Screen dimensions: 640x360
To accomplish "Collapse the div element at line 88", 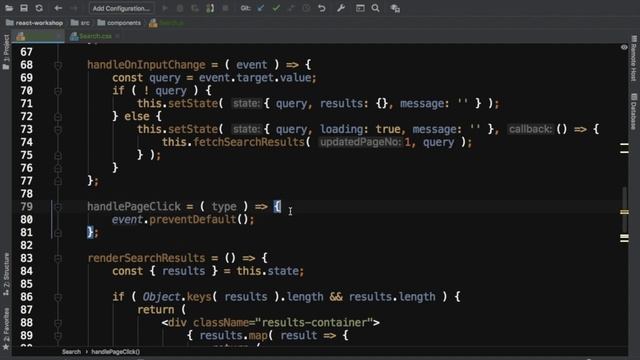I will point(58,322).
